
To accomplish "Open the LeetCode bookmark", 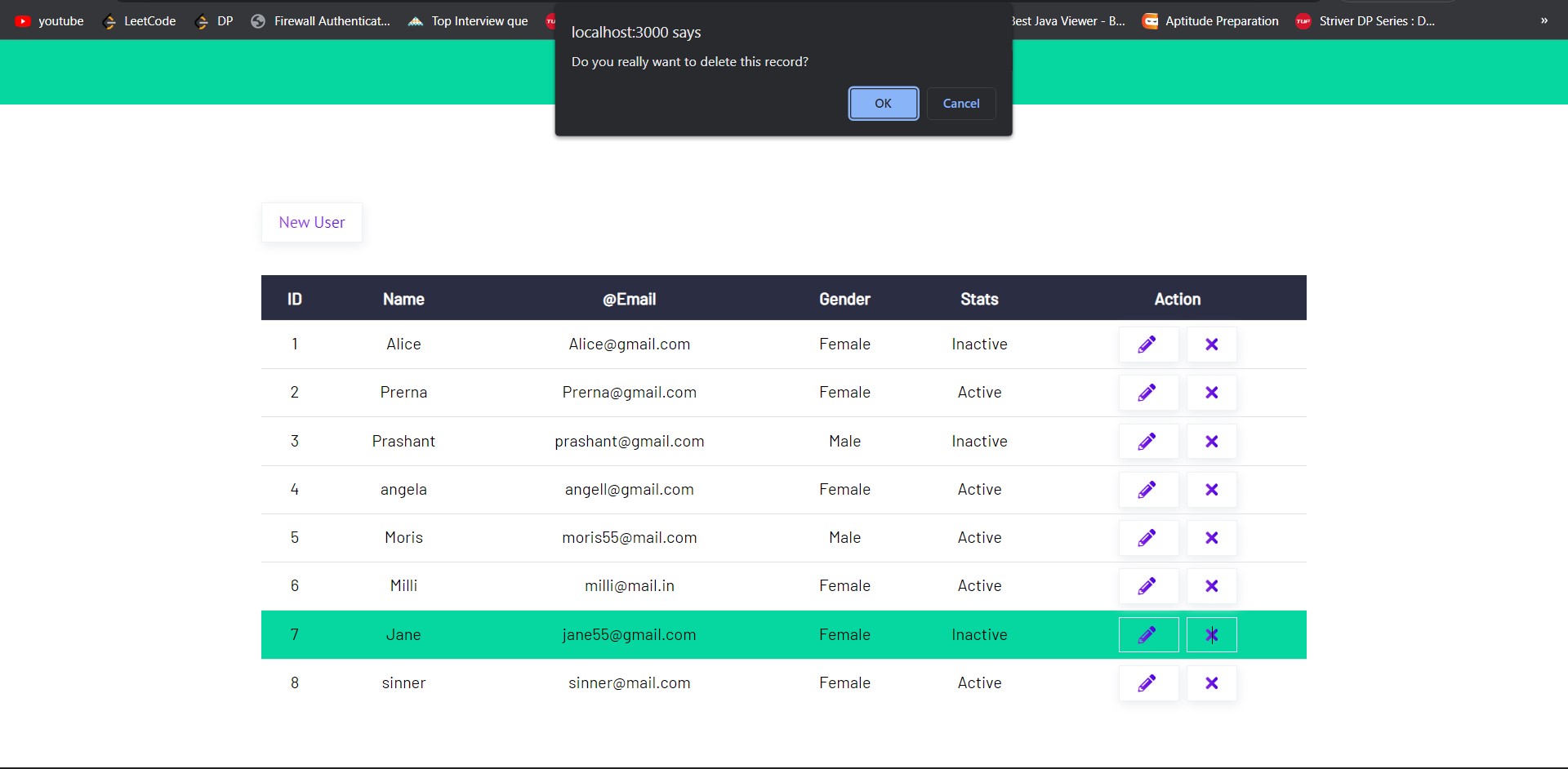I will (140, 21).
